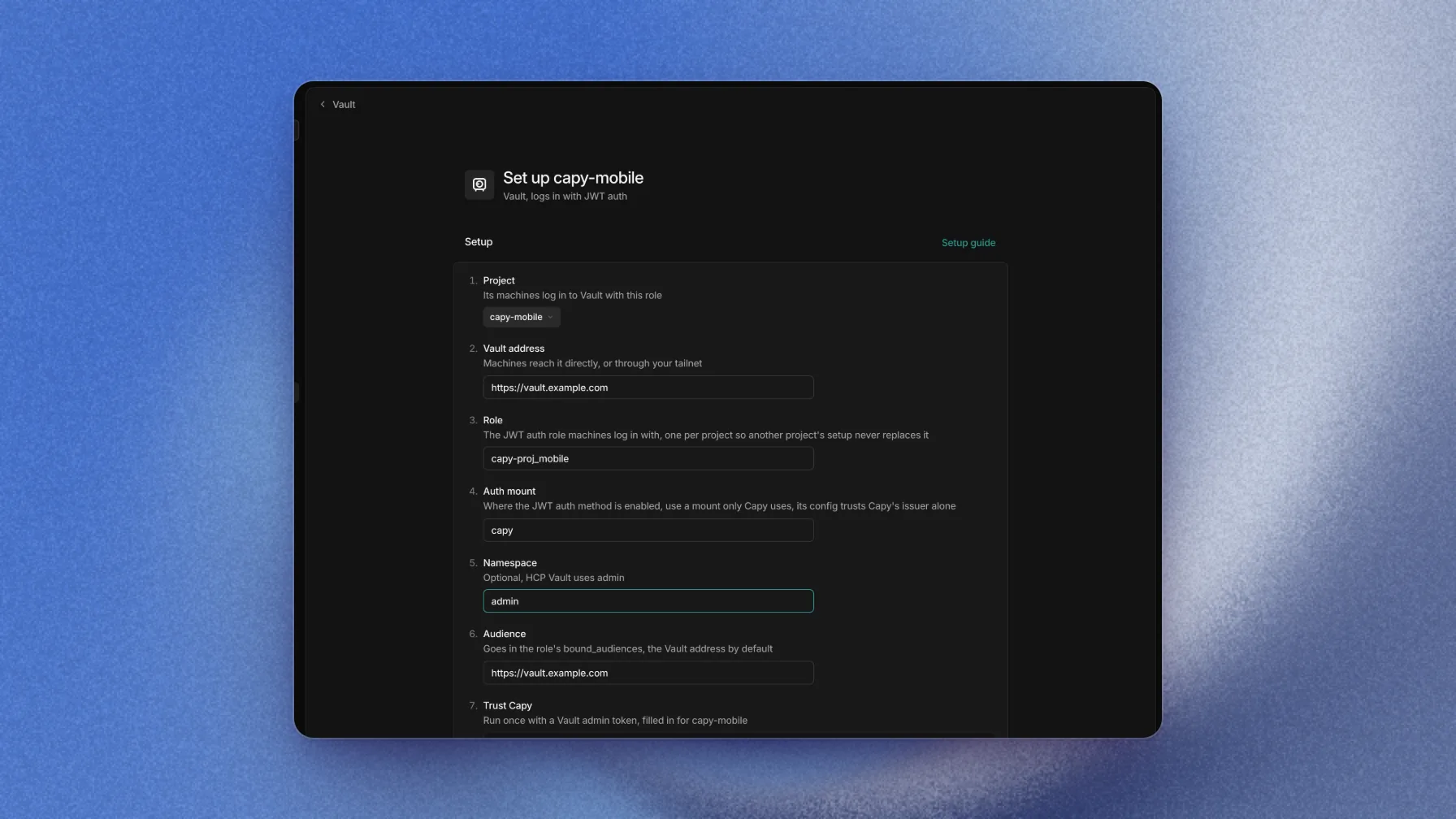1456x819 pixels.
Task: Edit the Role field capy-proj_mobile
Action: (x=648, y=459)
